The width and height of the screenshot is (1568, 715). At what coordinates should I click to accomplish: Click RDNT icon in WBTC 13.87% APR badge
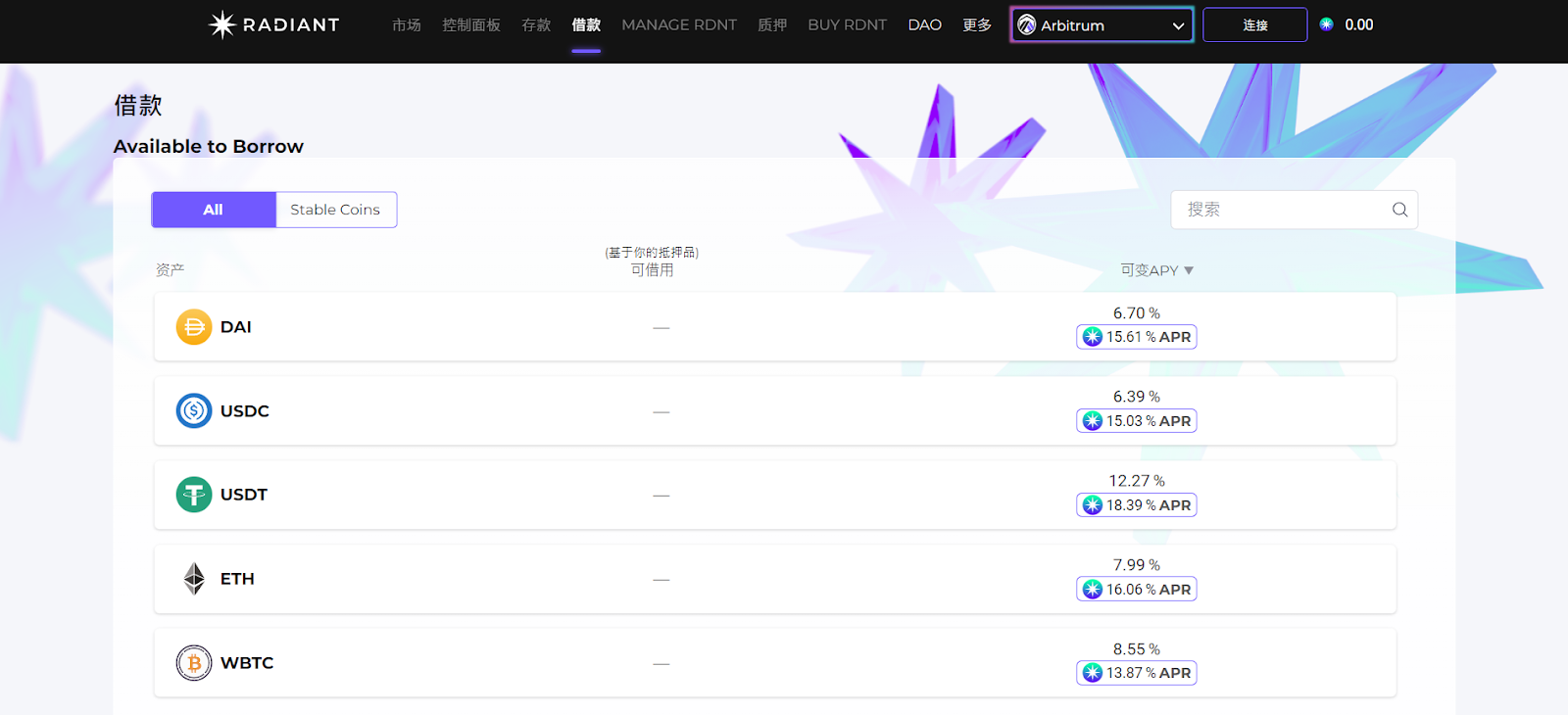pos(1093,673)
